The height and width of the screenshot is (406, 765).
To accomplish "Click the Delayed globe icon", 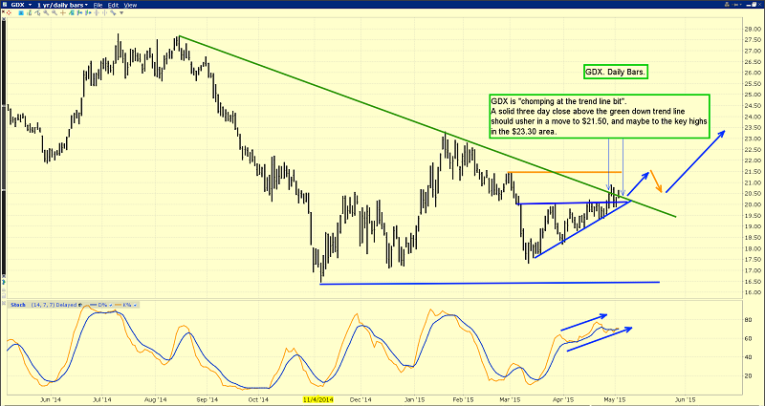I will point(80,305).
